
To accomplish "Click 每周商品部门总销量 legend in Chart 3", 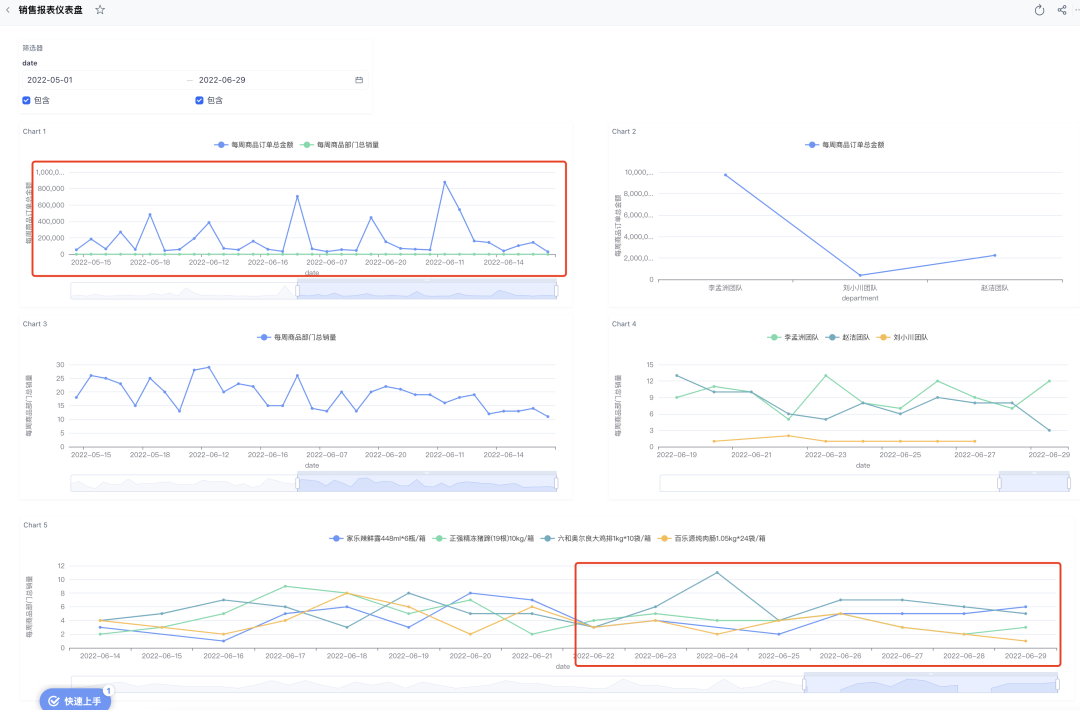I will [297, 337].
